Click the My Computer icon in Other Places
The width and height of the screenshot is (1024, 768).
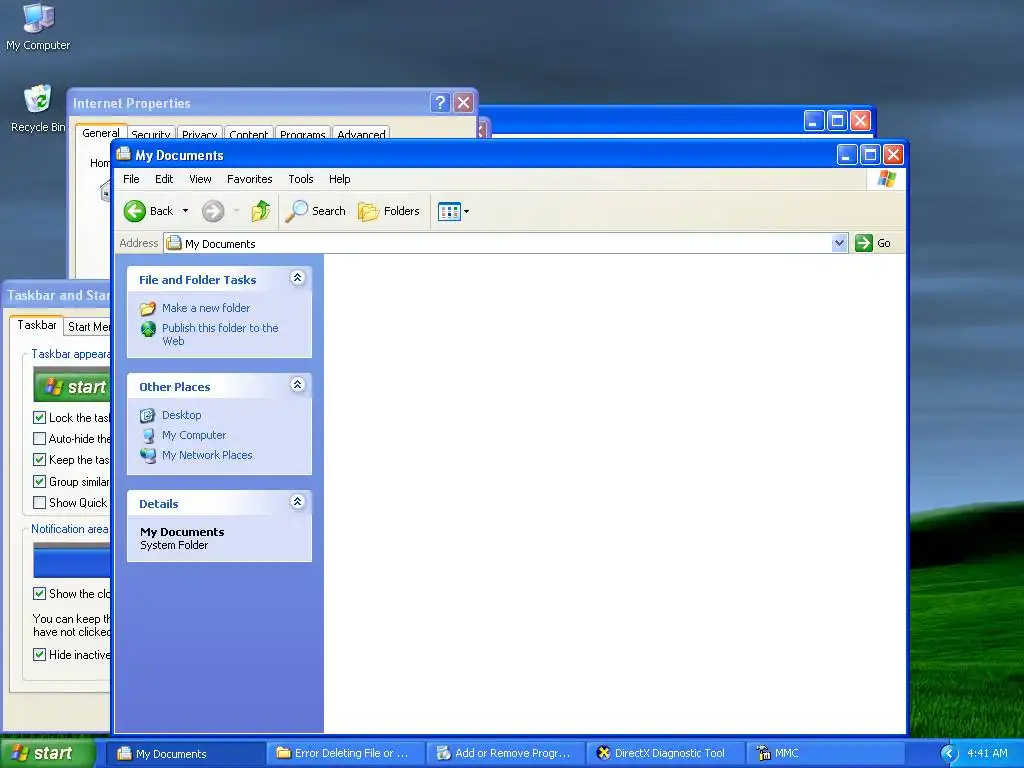pyautogui.click(x=148, y=436)
